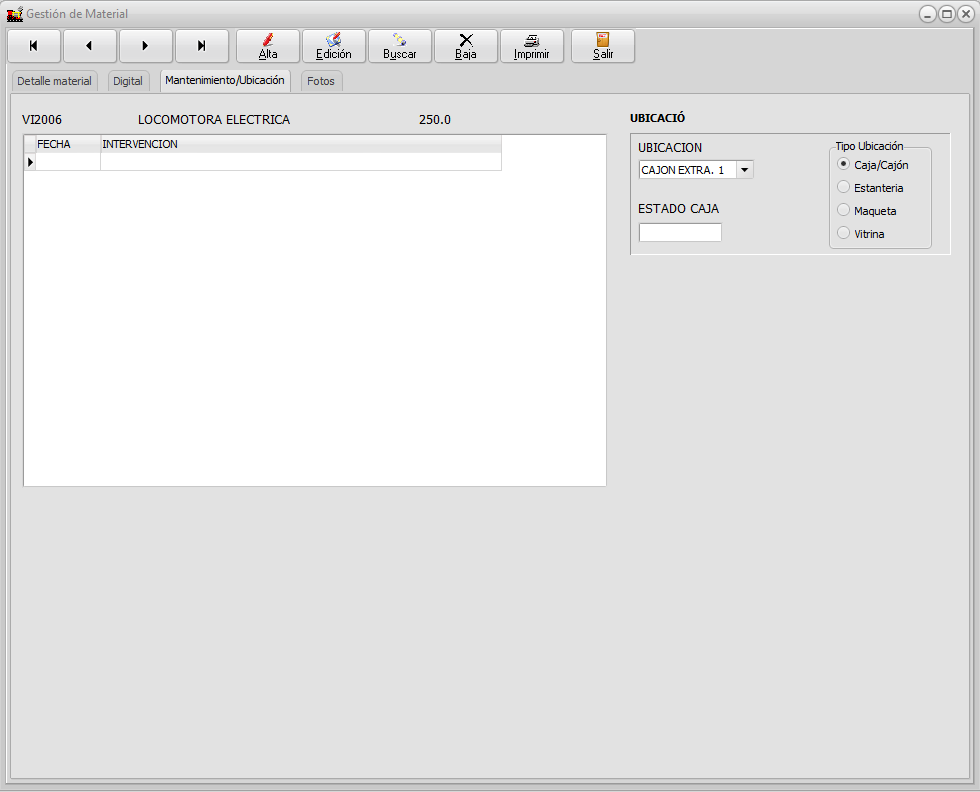Go to the previous record
Viewport: 980px width, 792px height.
pyautogui.click(x=89, y=46)
